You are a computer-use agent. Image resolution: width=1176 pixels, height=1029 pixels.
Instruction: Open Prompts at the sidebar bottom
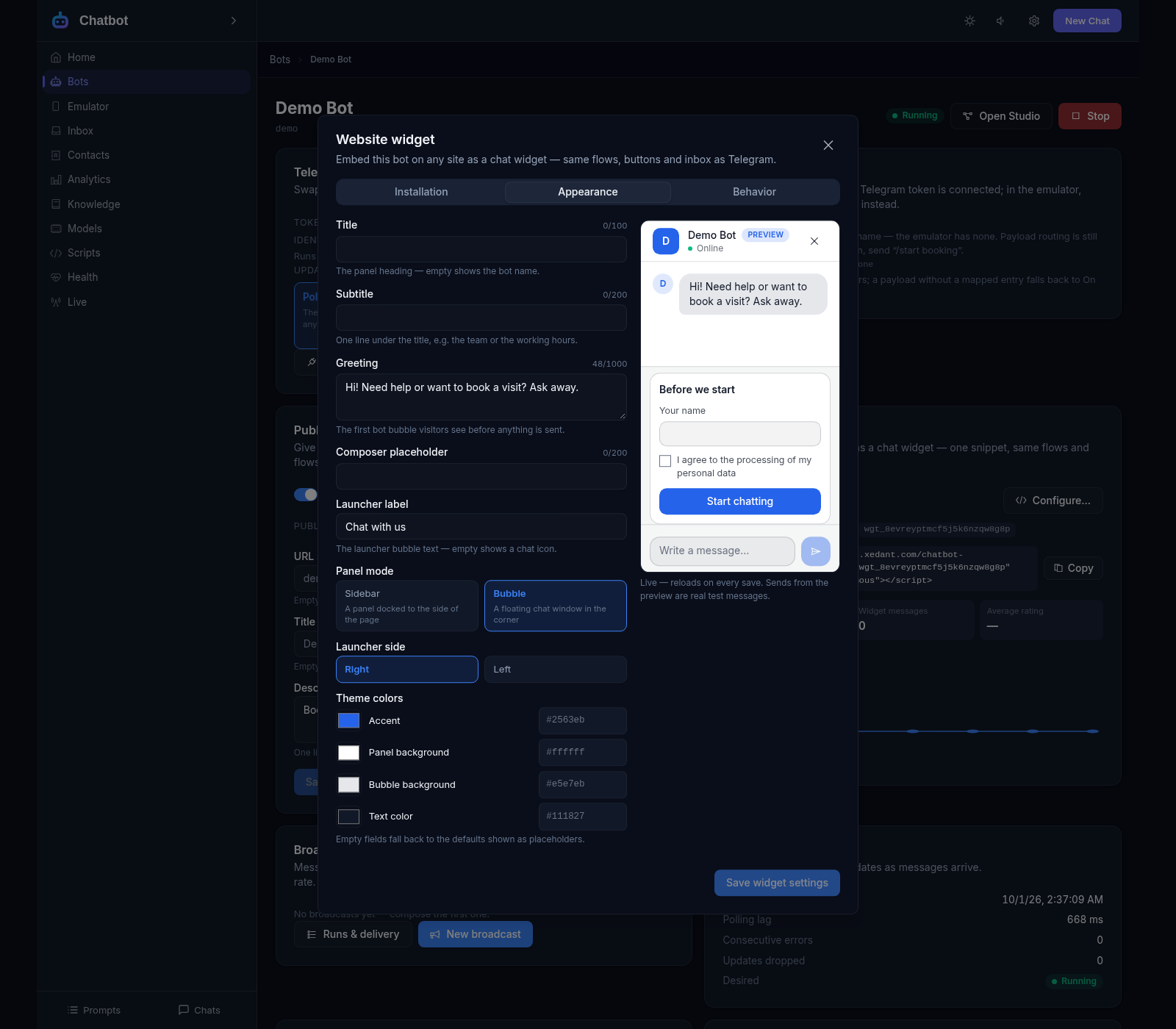pos(94,1011)
